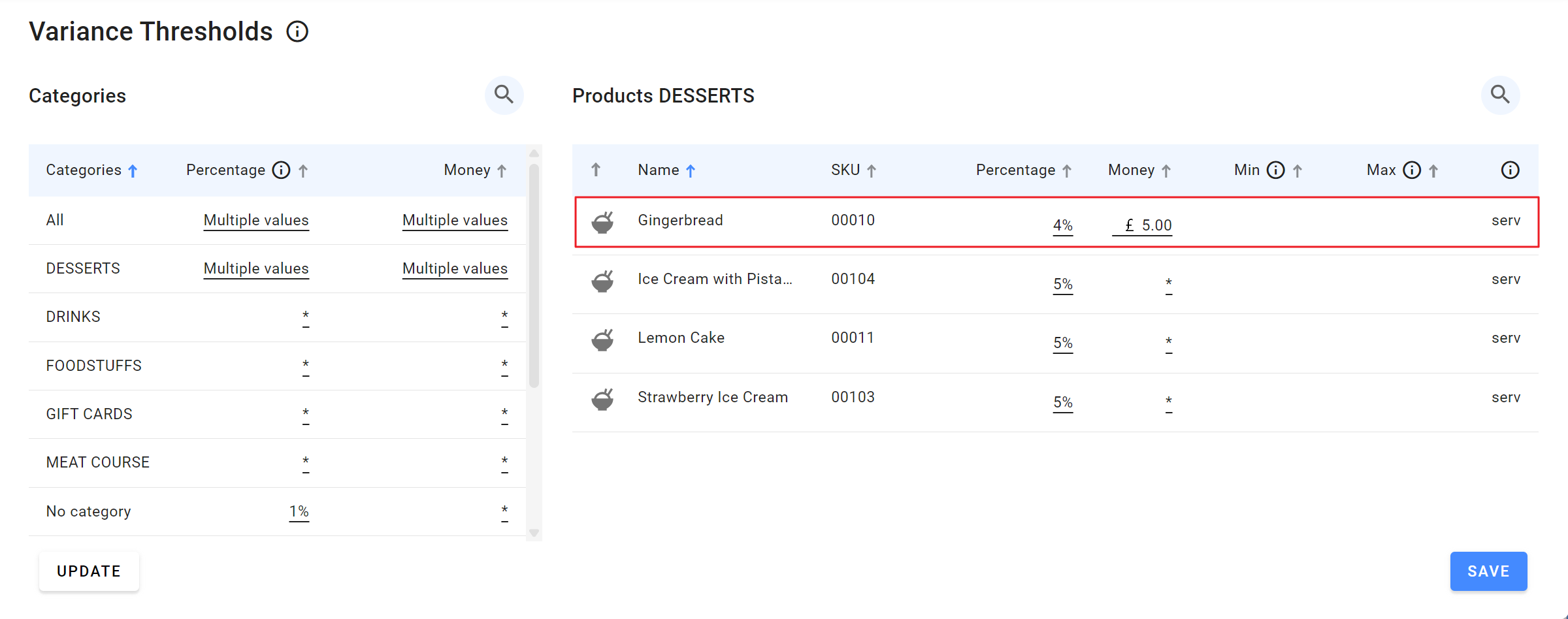Sort products by Percentage column
1568x619 pixels.
coord(1067,171)
